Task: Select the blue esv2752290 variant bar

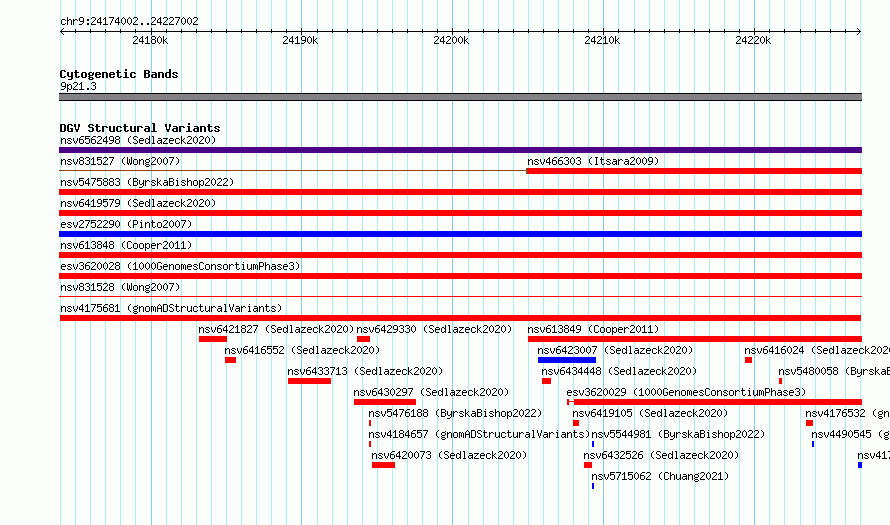Action: (460, 234)
